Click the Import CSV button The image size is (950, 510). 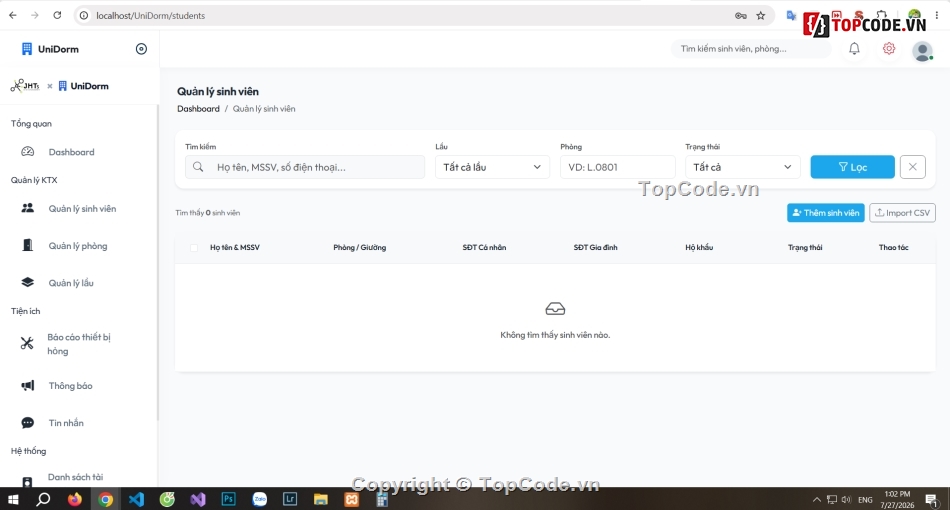coord(902,213)
